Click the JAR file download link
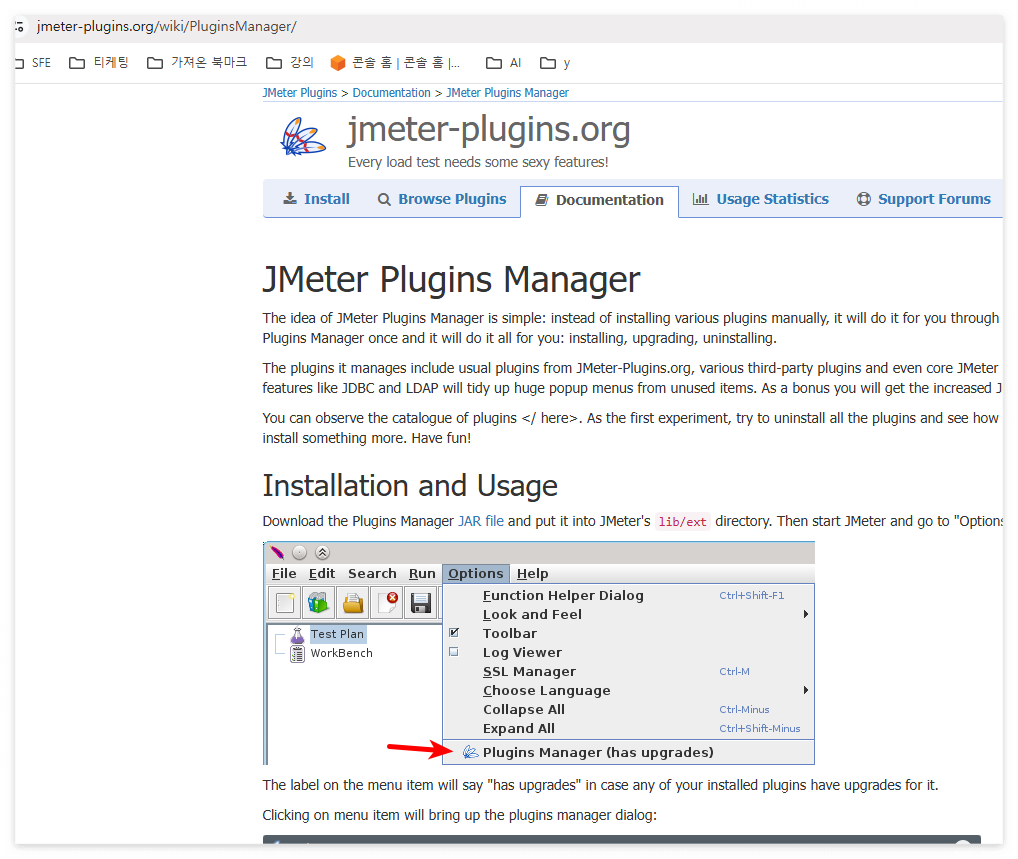 (x=480, y=521)
